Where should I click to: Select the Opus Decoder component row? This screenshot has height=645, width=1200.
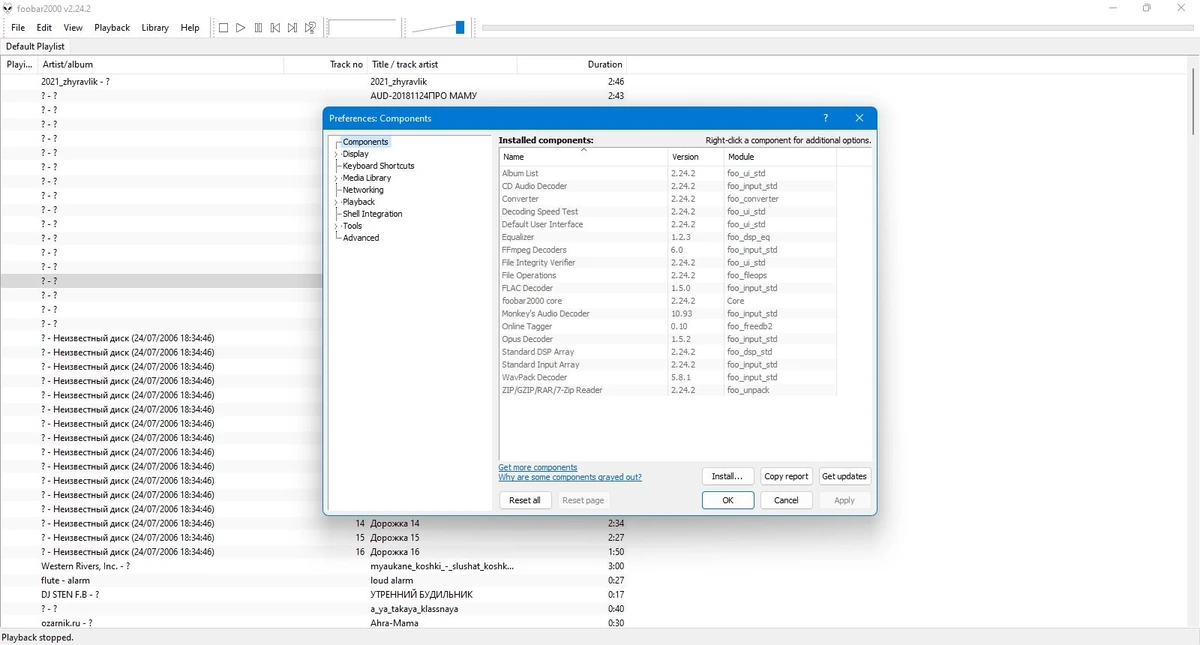click(667, 339)
